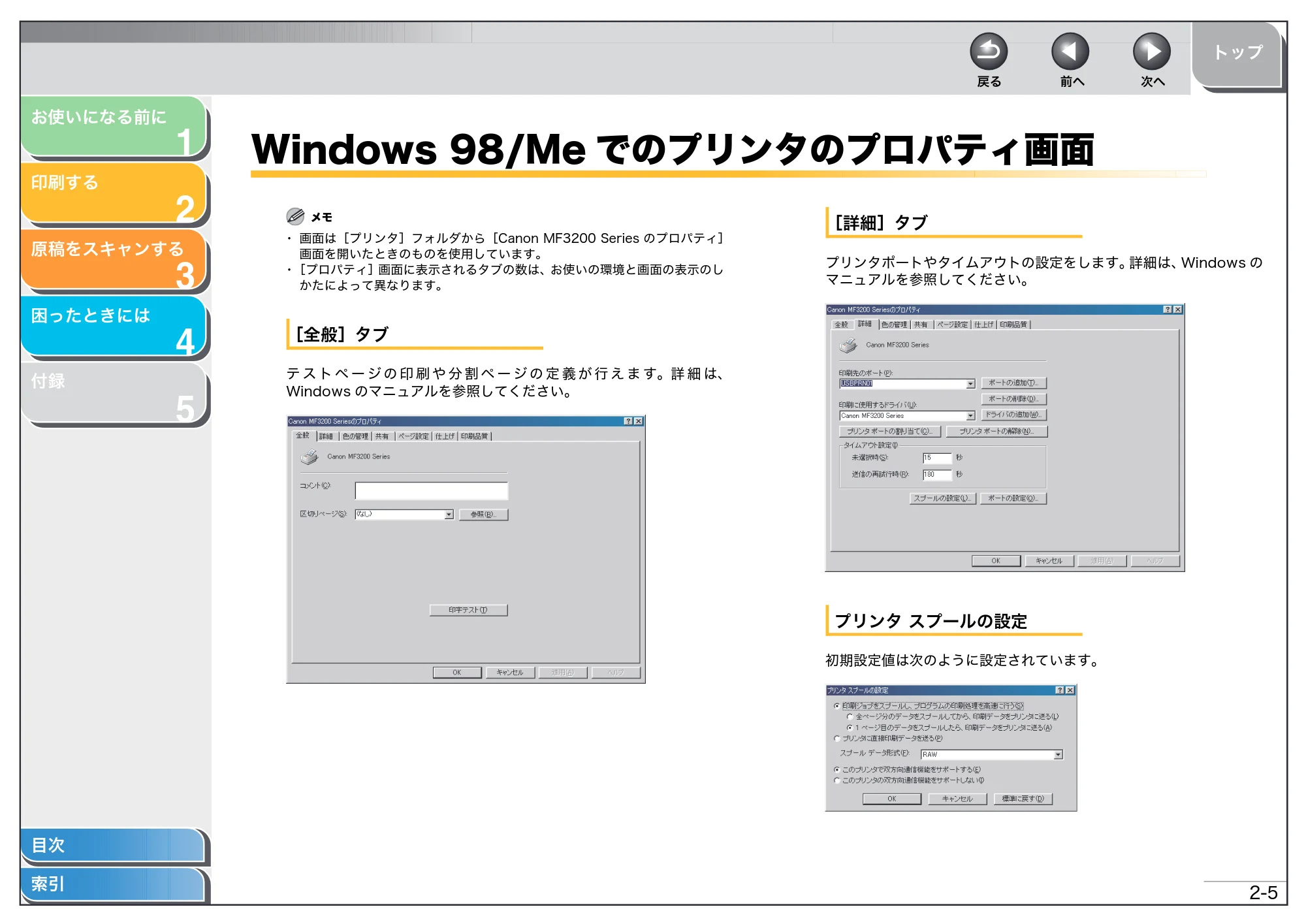
Task: Open chapter 1 お使いになる前に in sidebar
Action: [x=114, y=126]
